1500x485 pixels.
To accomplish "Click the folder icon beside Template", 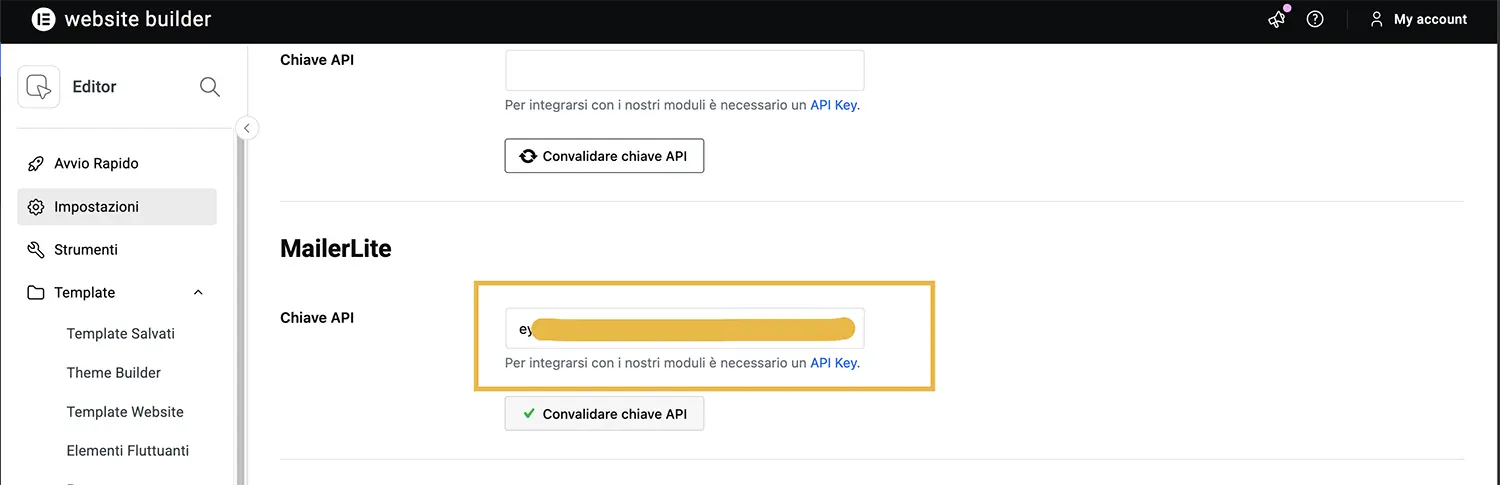I will click(36, 292).
